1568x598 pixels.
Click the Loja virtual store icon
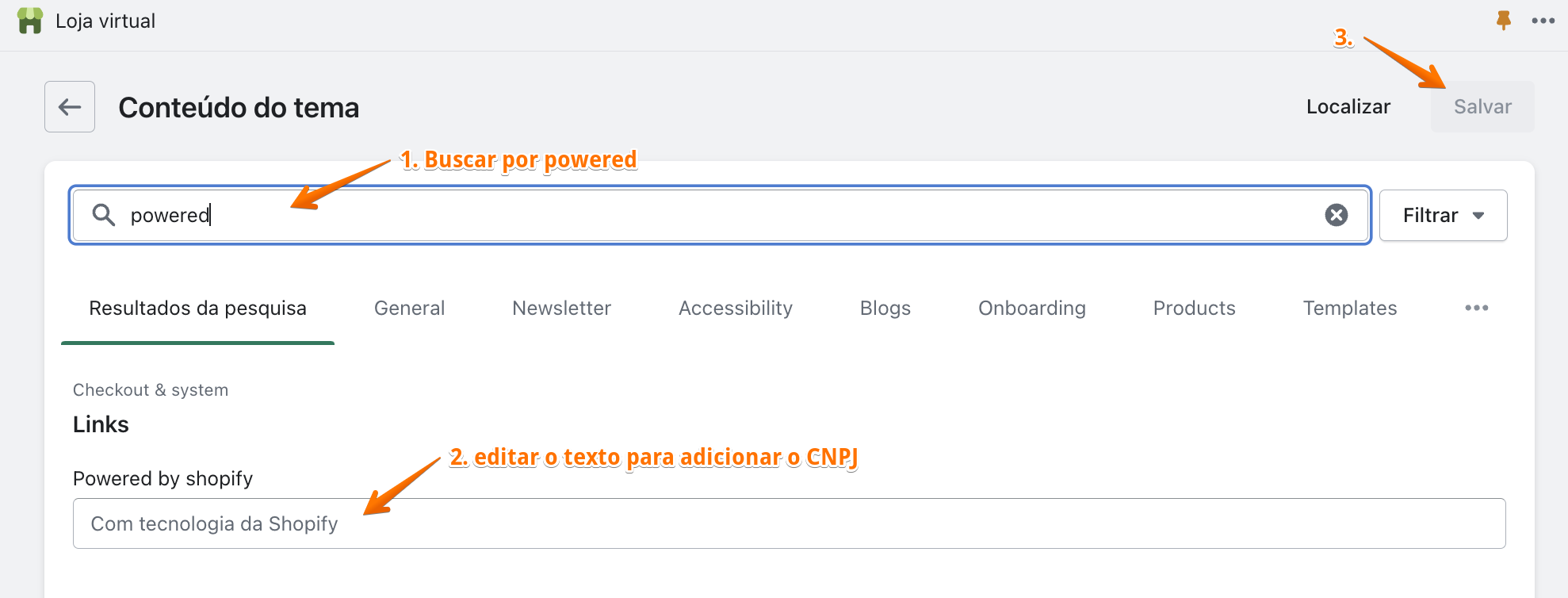(30, 21)
